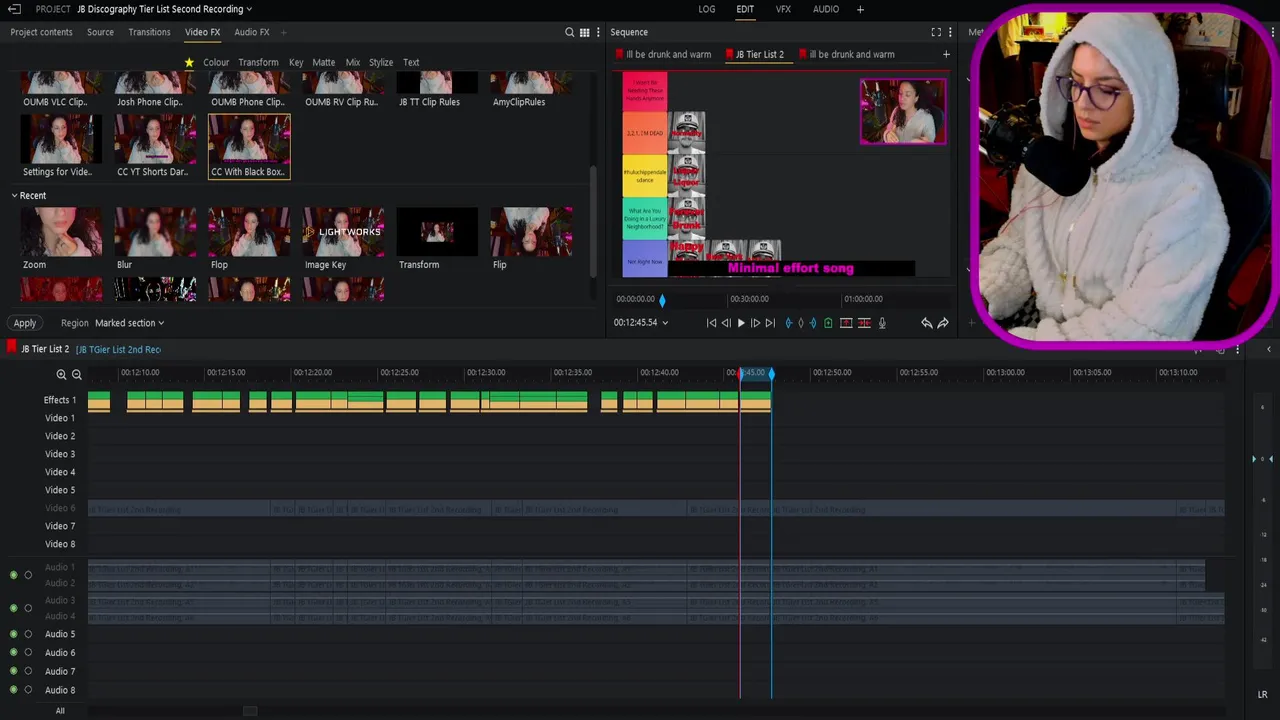Open the Audio FX tab
Viewport: 1280px width, 720px height.
point(252,32)
